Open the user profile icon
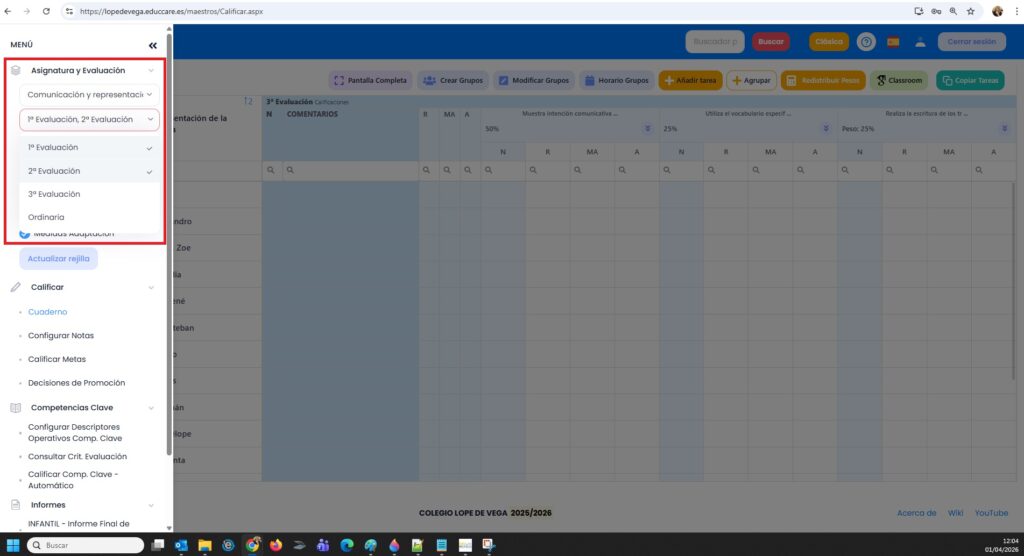Image resolution: width=1024 pixels, height=556 pixels. point(920,42)
